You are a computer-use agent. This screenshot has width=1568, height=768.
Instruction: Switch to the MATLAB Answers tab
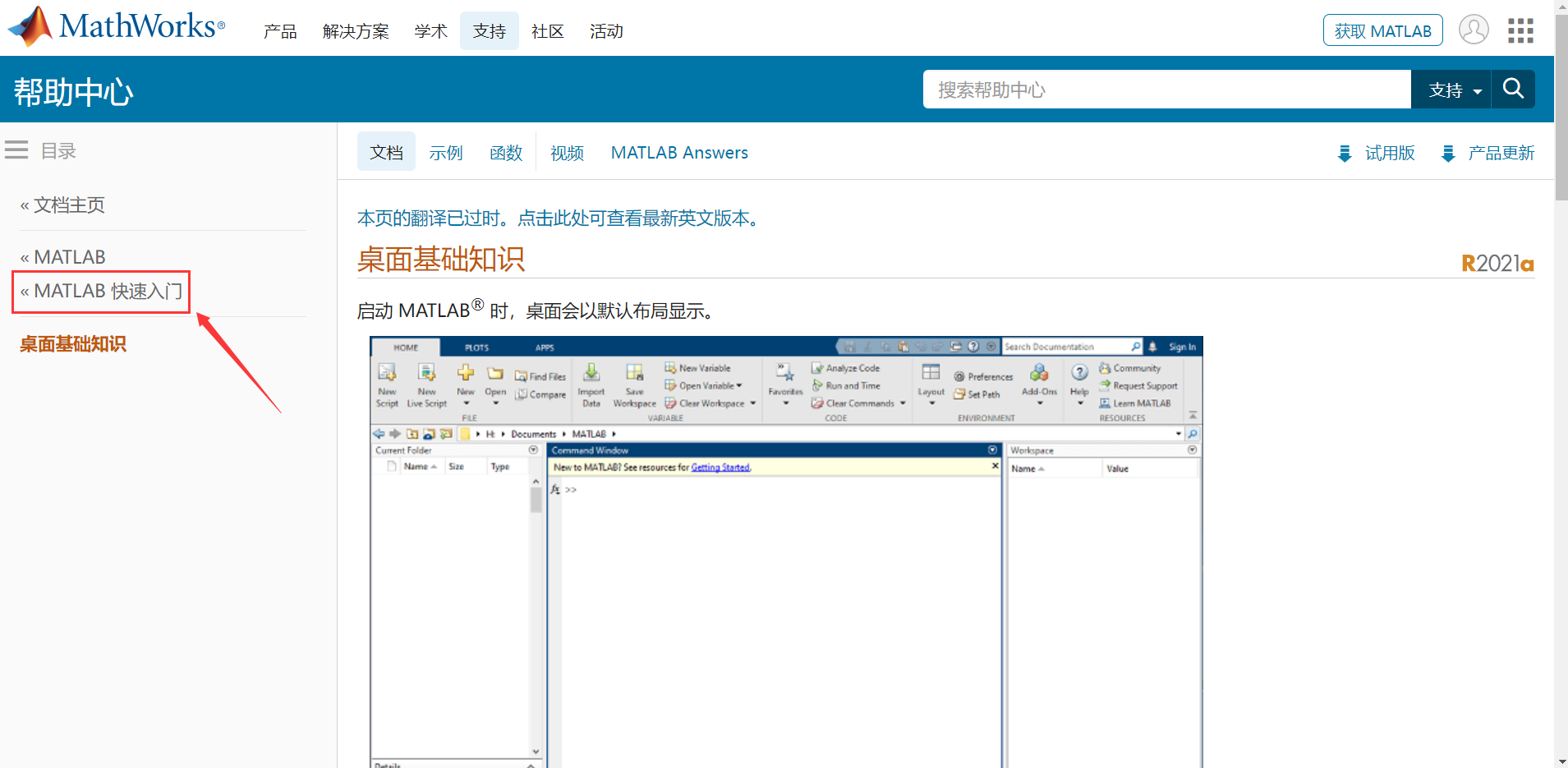pyautogui.click(x=679, y=153)
